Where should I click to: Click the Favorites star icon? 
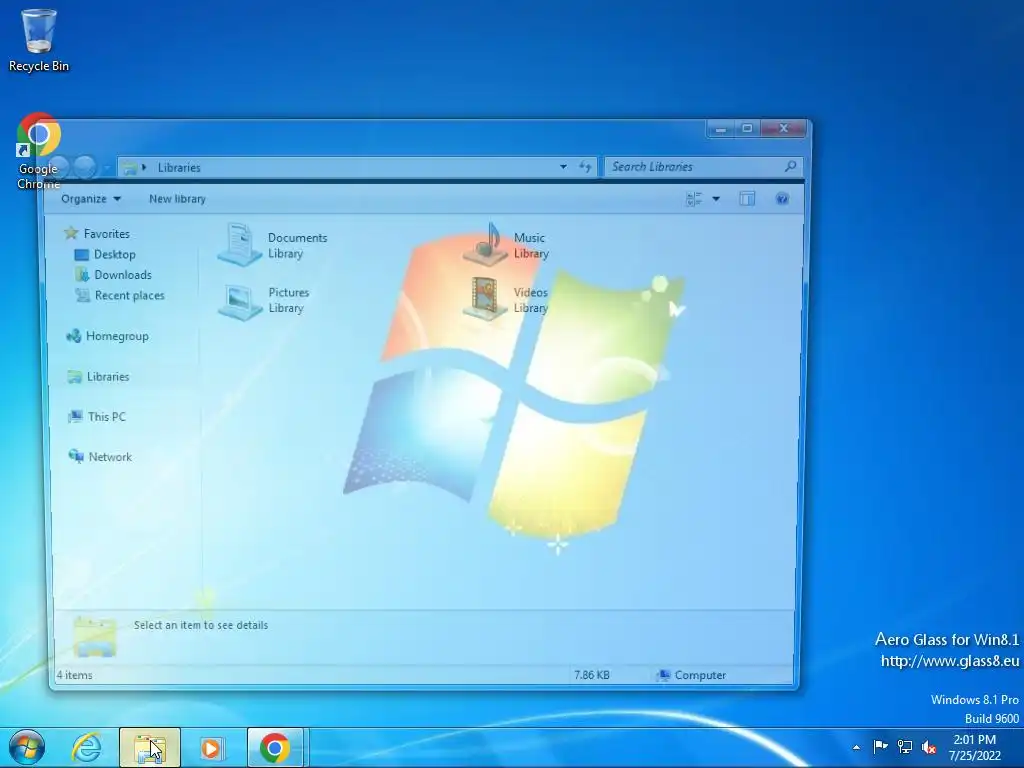[x=71, y=233]
